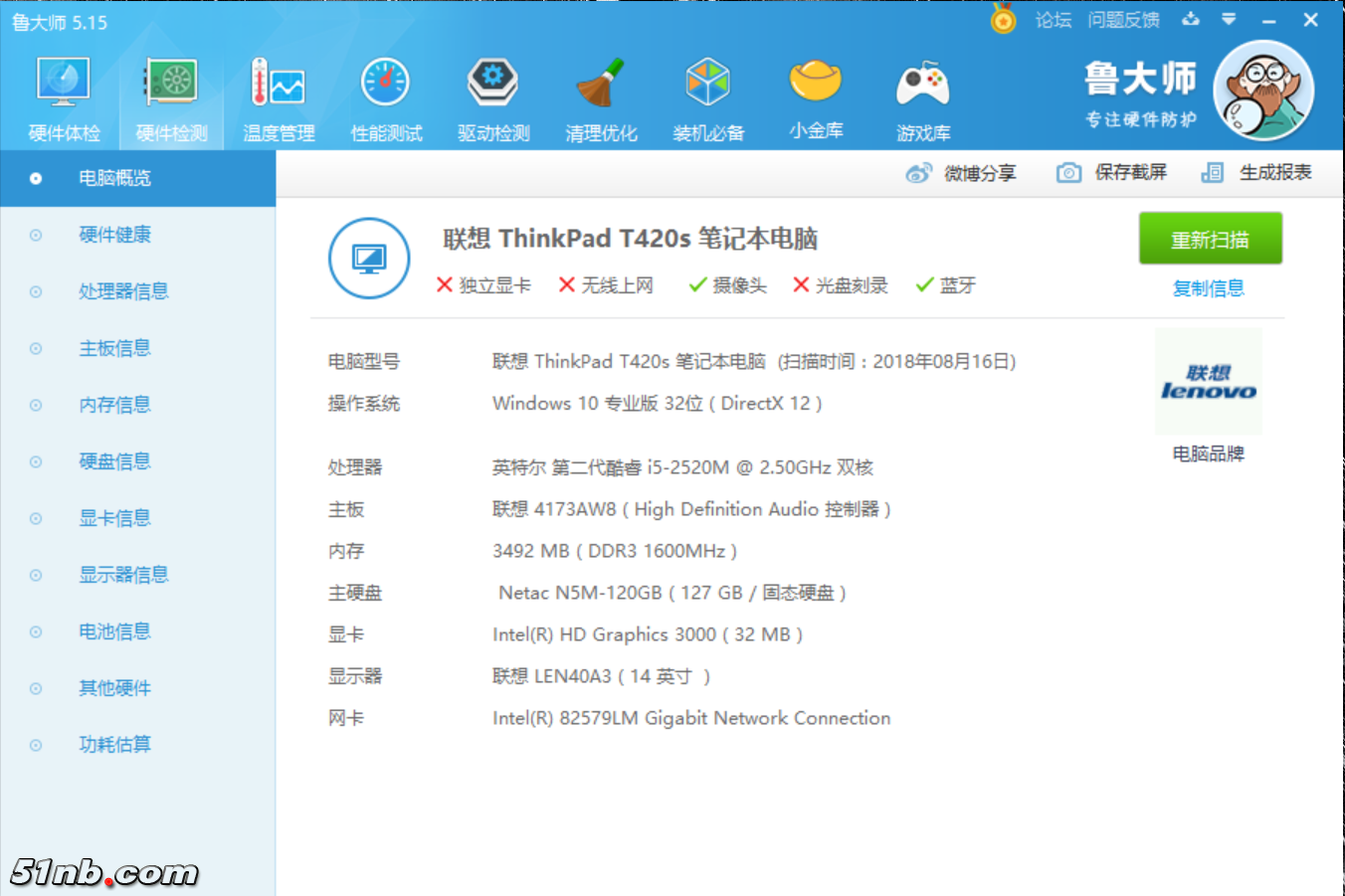Open the 装机必备 essential software section

click(708, 94)
